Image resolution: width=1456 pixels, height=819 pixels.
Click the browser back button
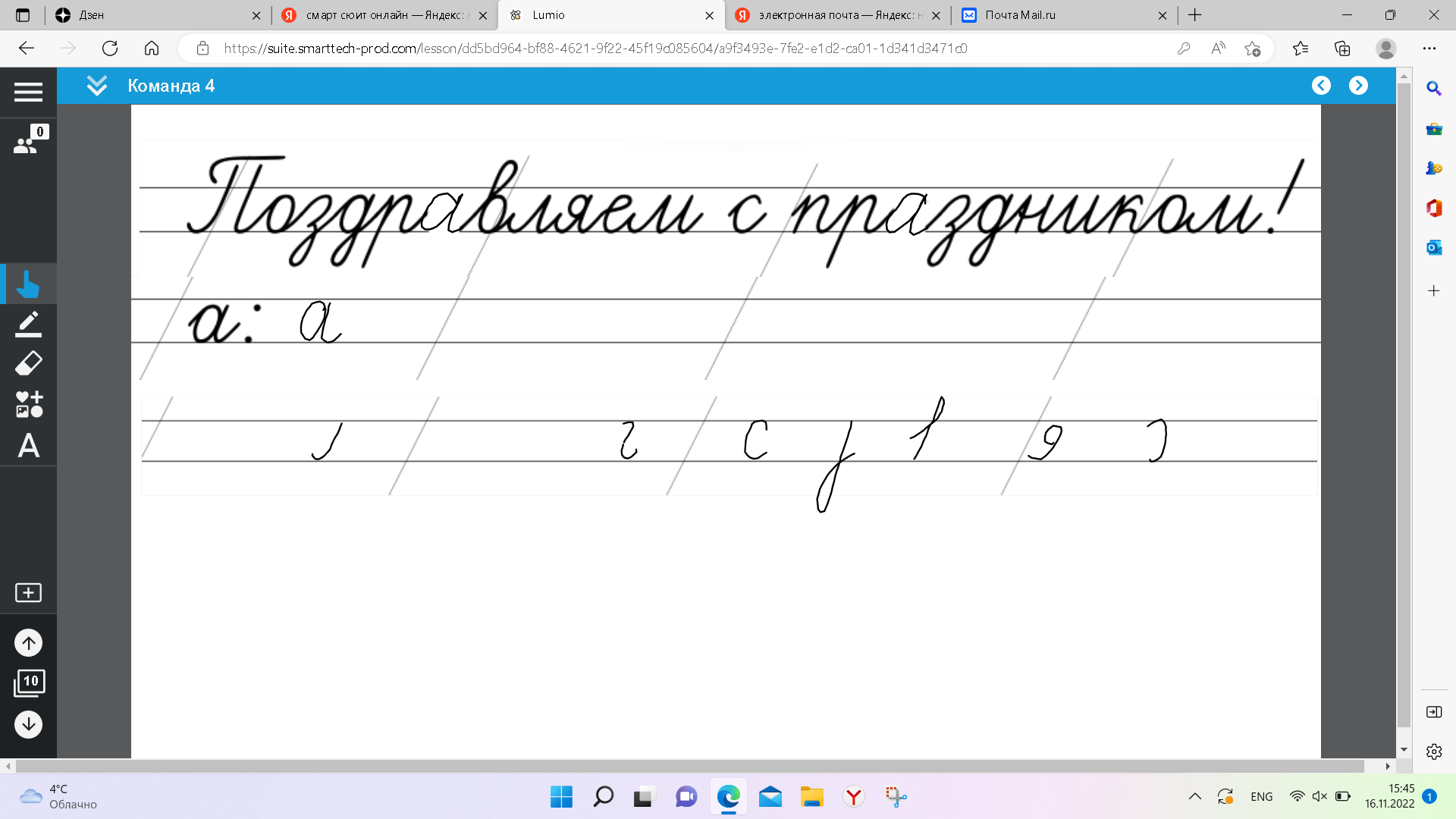[27, 49]
